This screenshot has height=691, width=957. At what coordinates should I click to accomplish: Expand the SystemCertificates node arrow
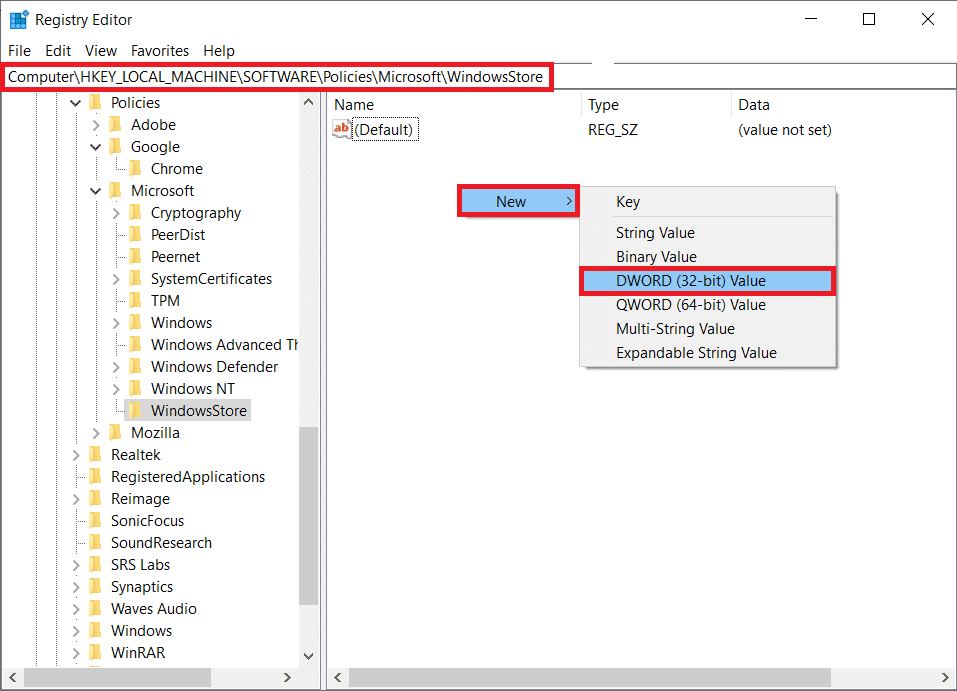coord(116,279)
